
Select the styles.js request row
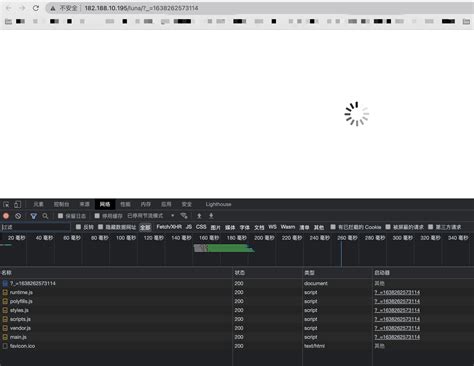237,310
